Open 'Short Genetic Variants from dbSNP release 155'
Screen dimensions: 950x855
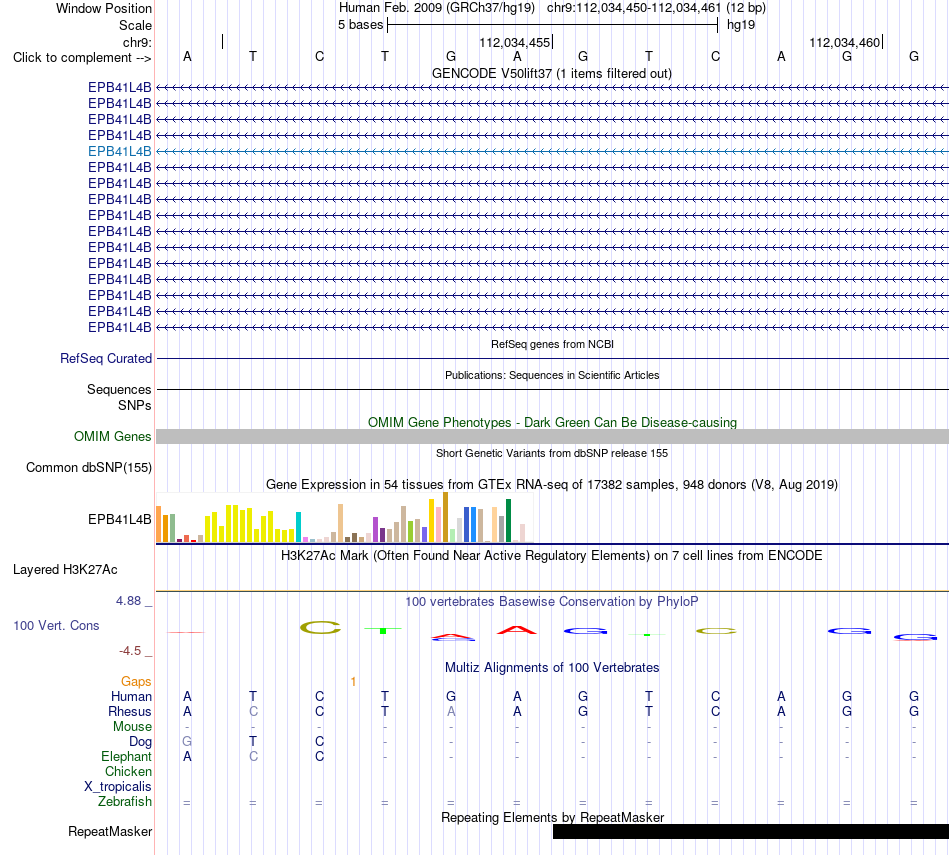[552, 453]
